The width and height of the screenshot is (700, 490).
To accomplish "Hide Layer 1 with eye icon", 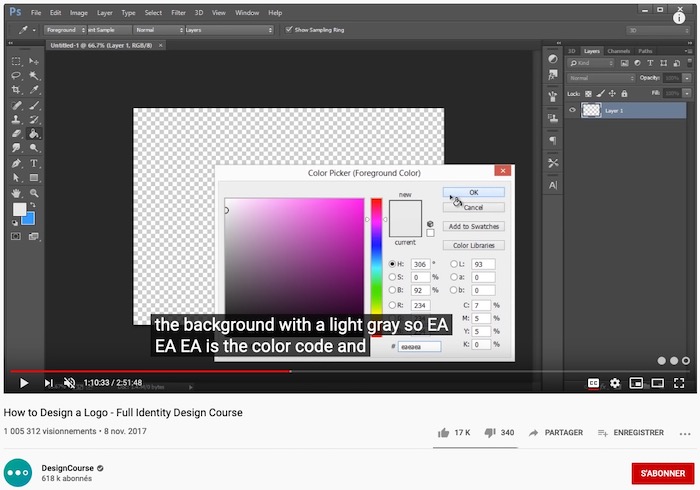I will (x=572, y=110).
